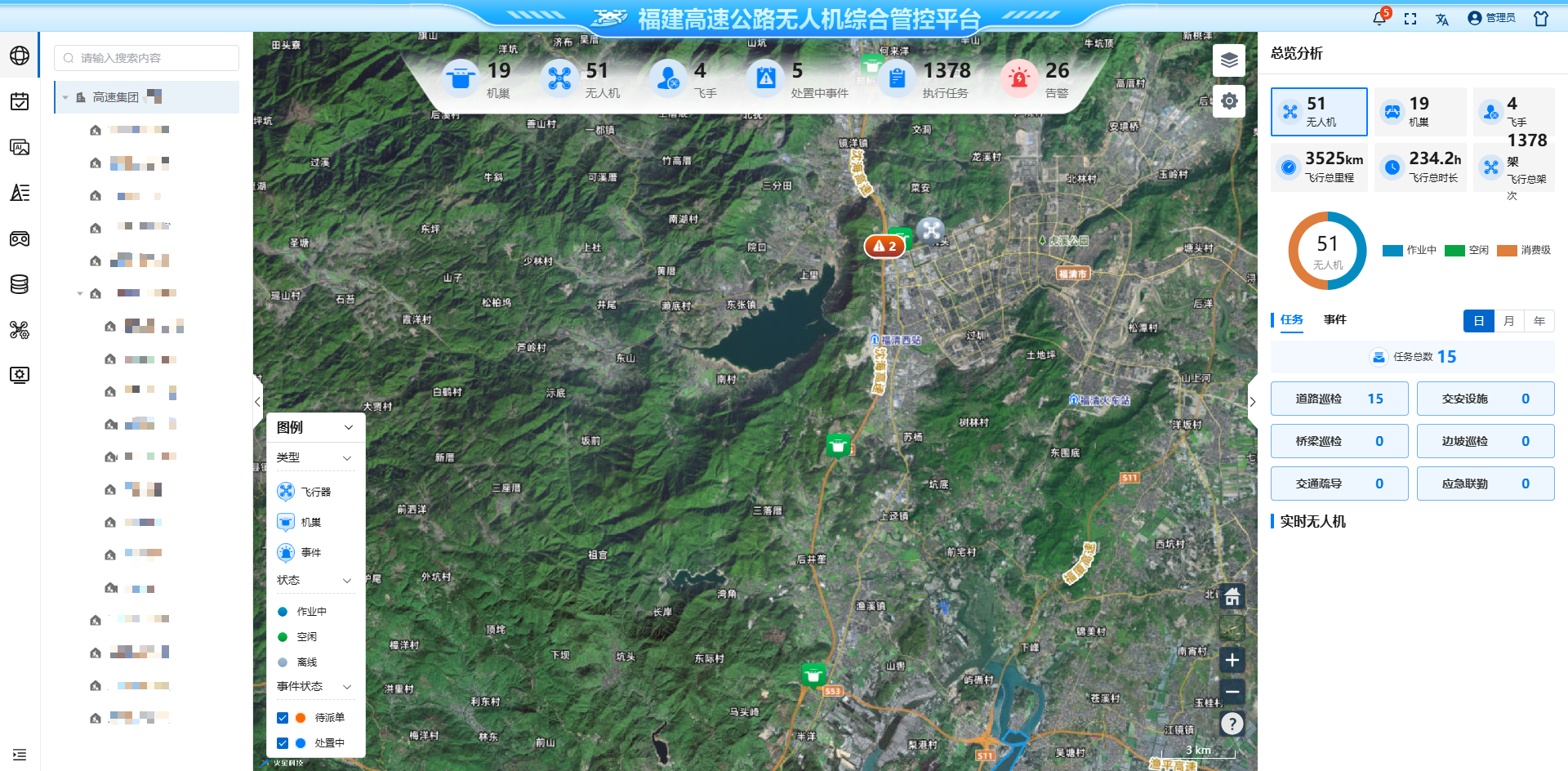Screen dimensions: 1568x771
Task: Select the drone icon in left sidebar
Action: pyautogui.click(x=20, y=330)
